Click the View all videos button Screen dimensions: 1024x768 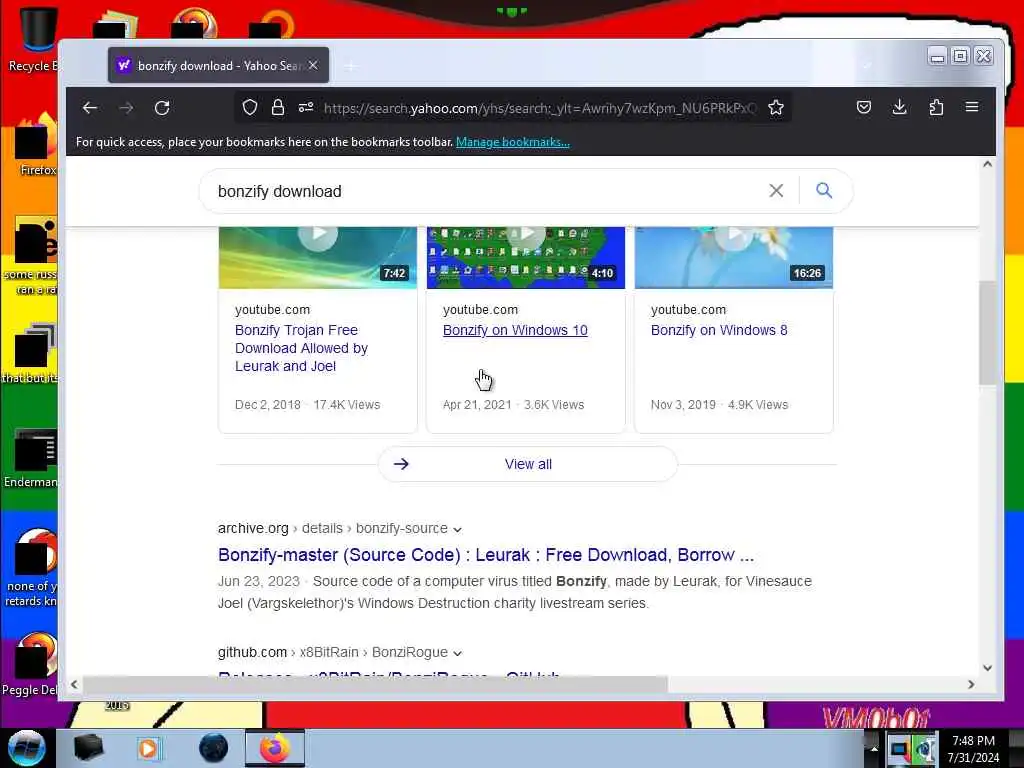point(528,464)
